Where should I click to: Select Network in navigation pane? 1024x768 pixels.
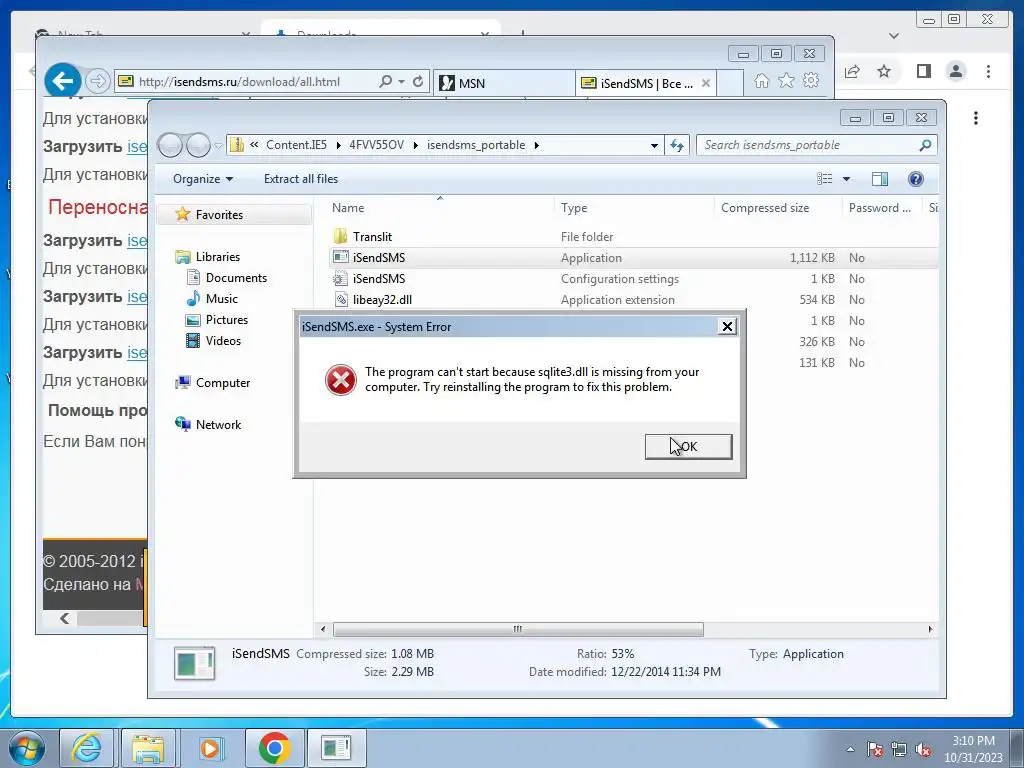point(218,424)
